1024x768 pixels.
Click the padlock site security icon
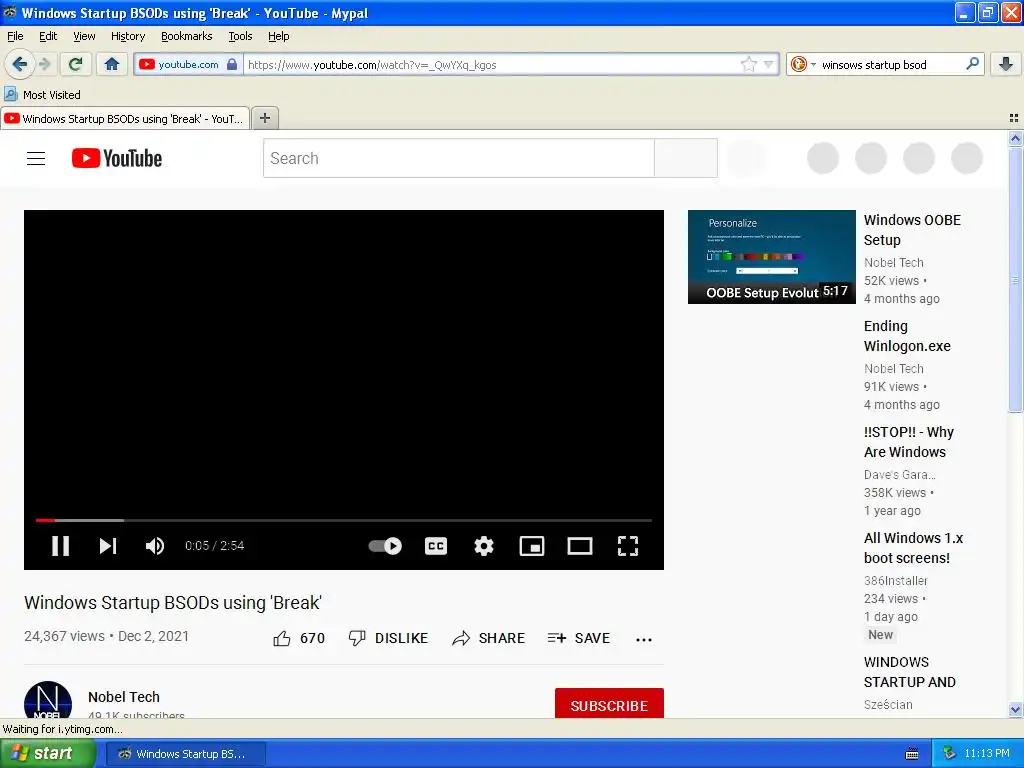click(232, 64)
